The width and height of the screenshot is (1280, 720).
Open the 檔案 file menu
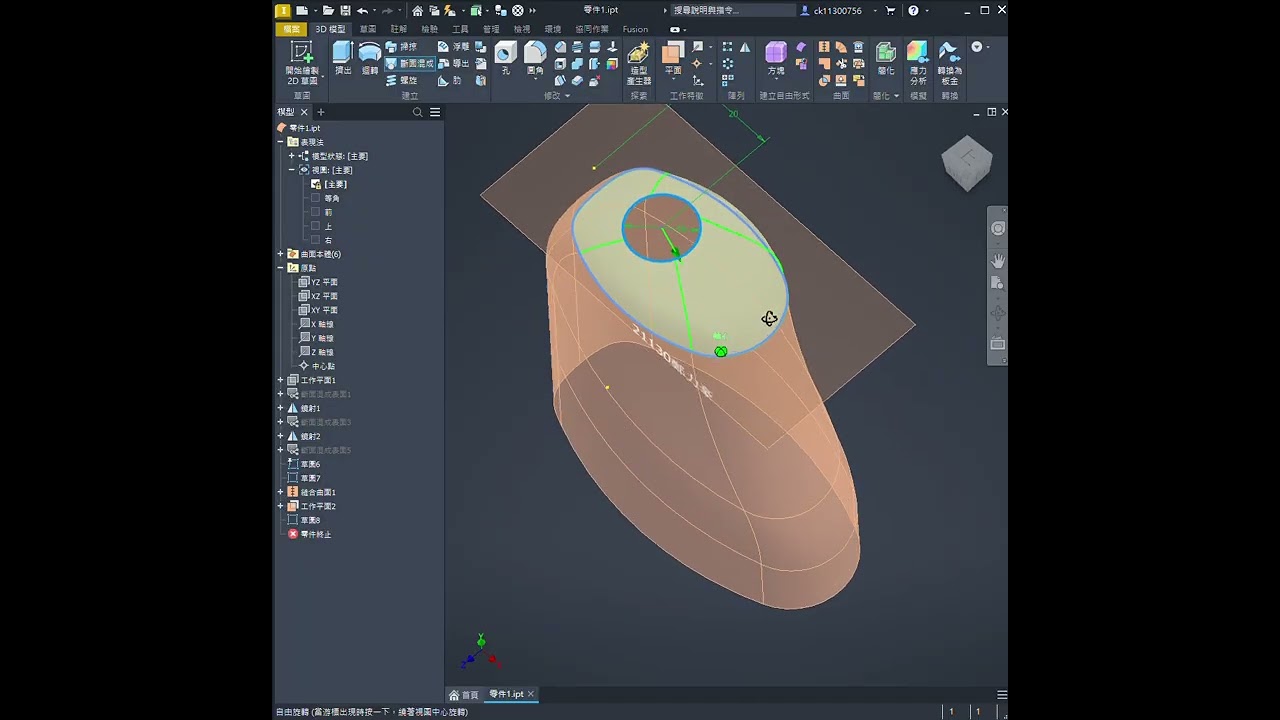click(x=291, y=29)
